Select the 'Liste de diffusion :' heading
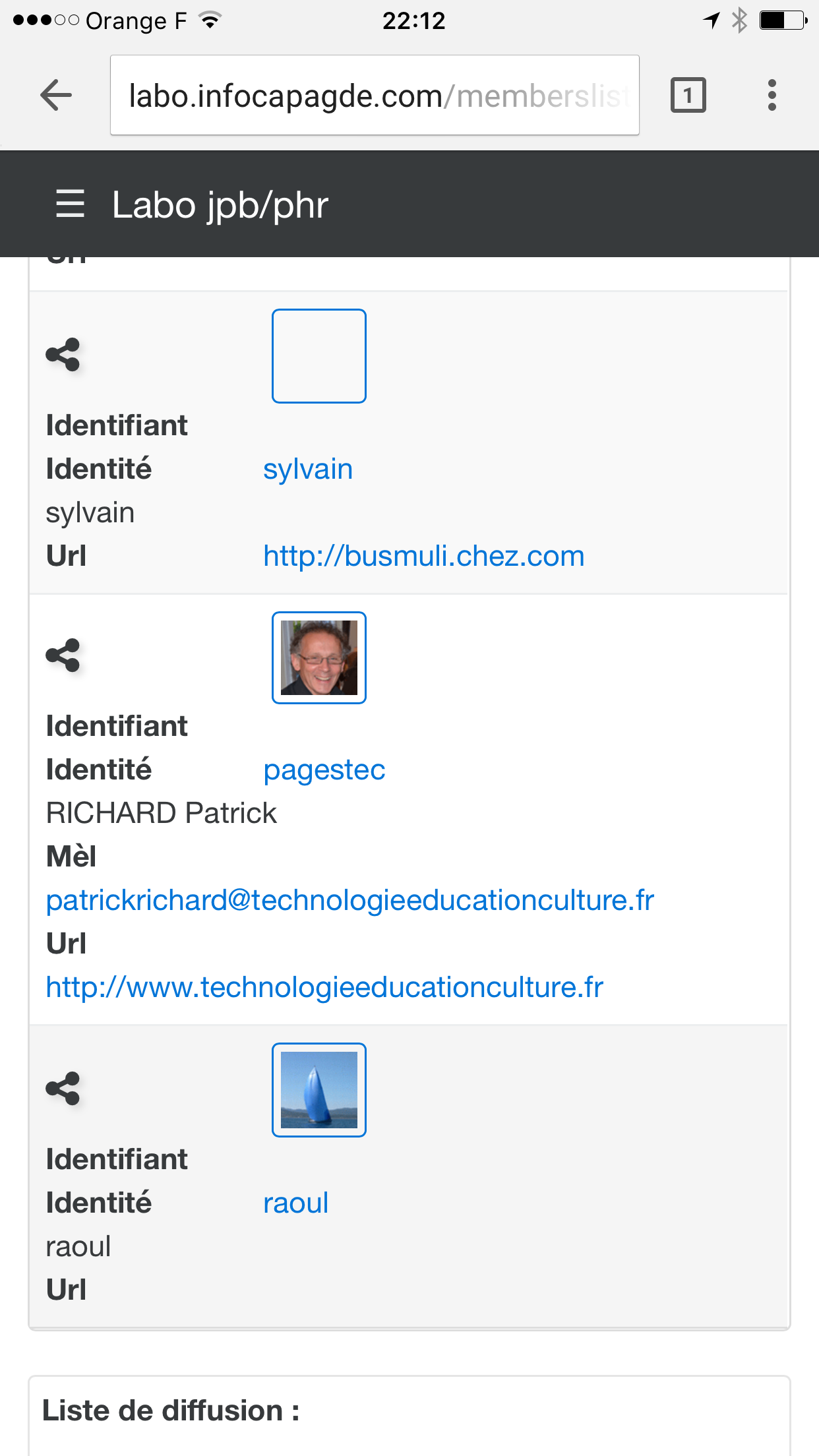819x1456 pixels. coord(171,1410)
